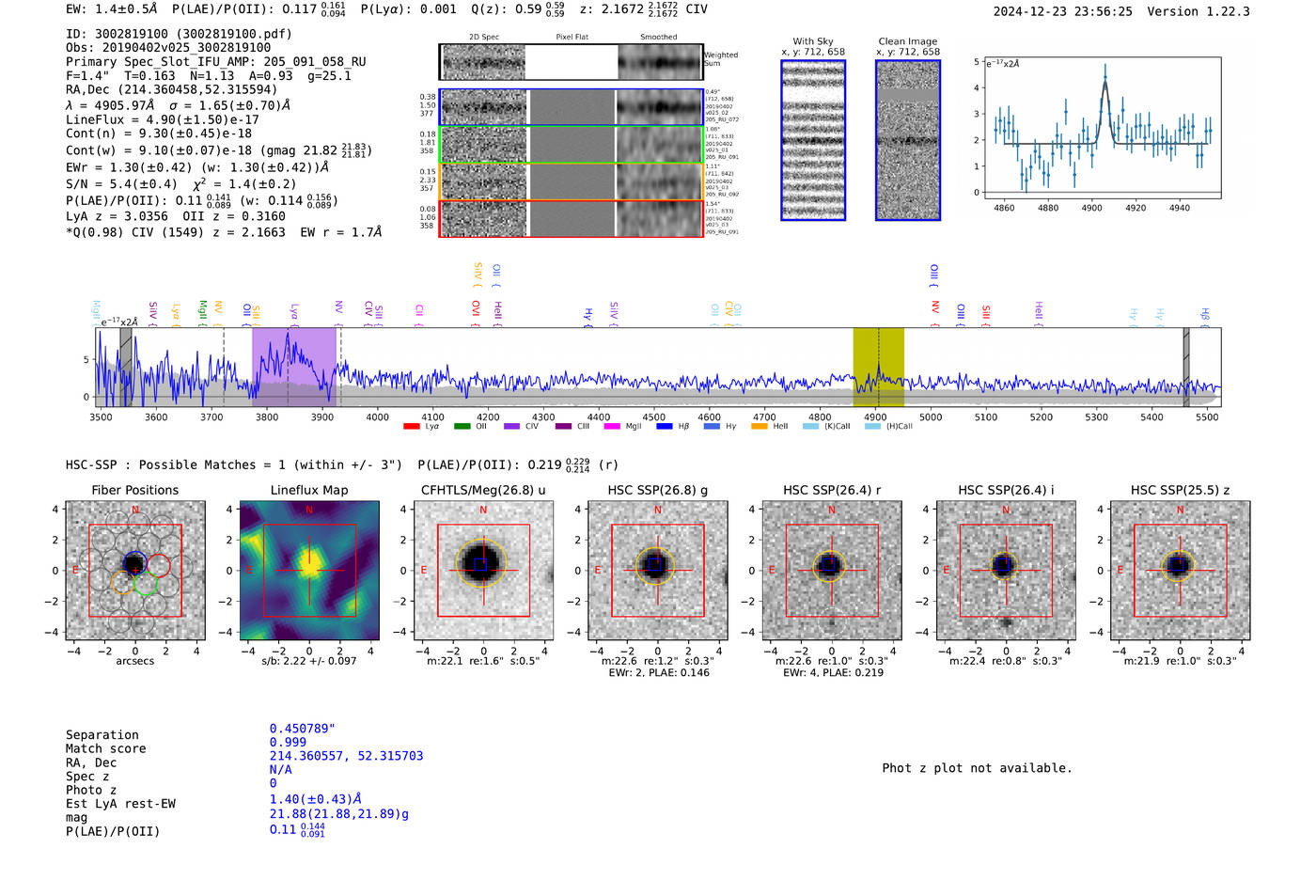The image size is (1316, 896).
Task: Click the orange HeII legend swatch
Action: pyautogui.click(x=760, y=426)
